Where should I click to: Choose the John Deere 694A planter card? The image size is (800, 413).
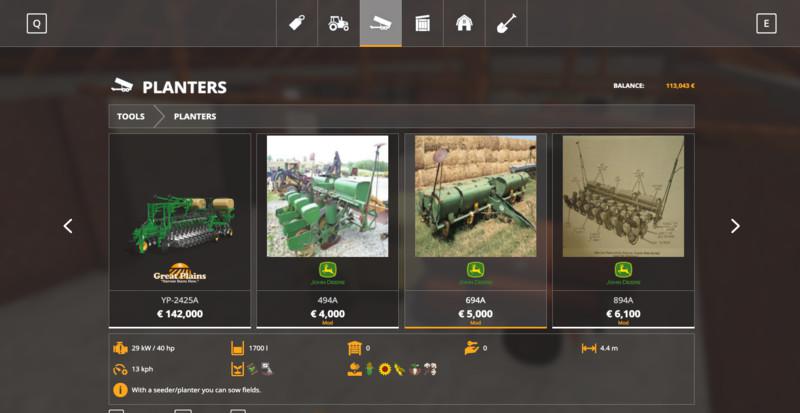(x=475, y=230)
